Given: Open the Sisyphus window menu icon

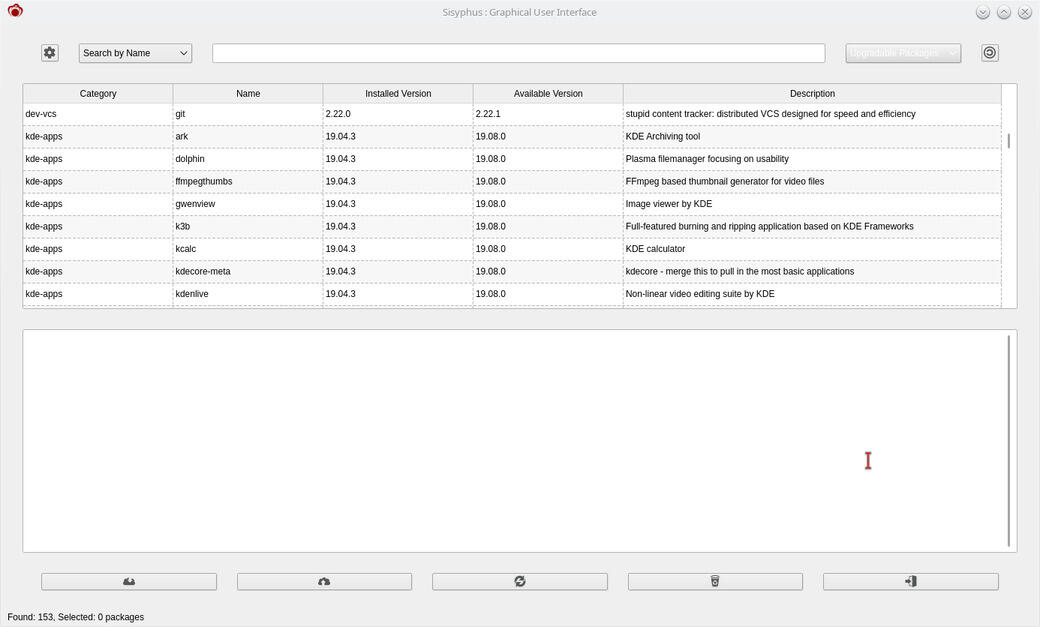Looking at the screenshot, I should coord(15,11).
